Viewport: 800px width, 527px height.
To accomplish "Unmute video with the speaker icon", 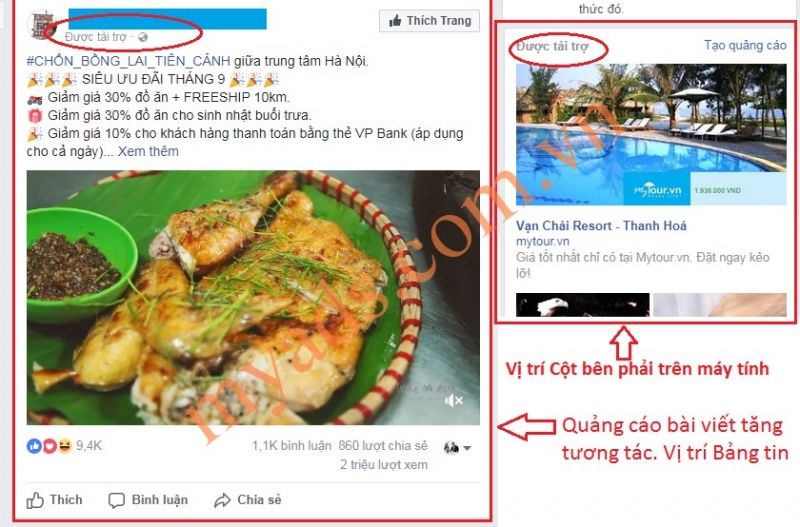I will coord(453,400).
